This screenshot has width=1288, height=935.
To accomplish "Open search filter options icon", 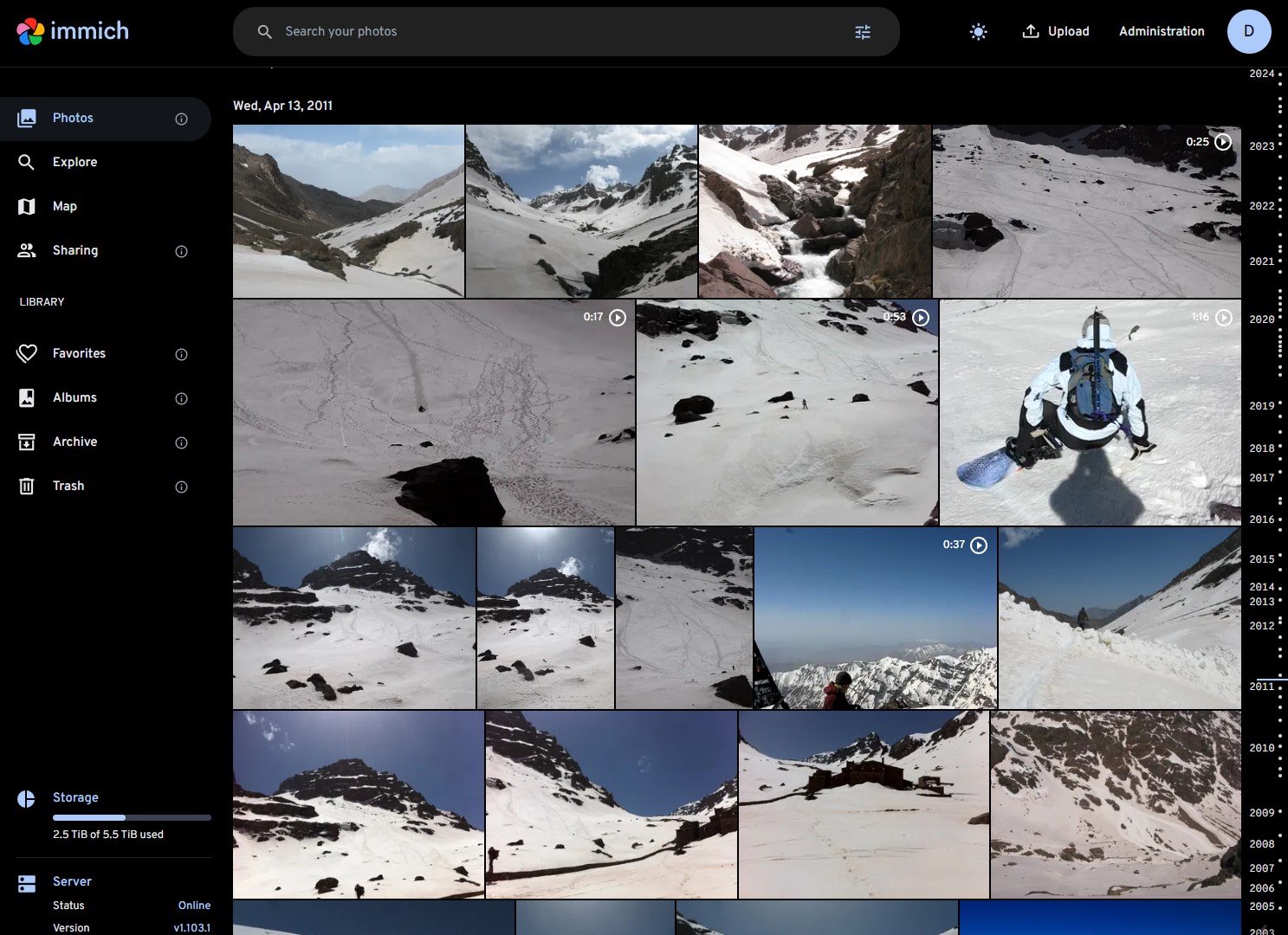I will [862, 32].
